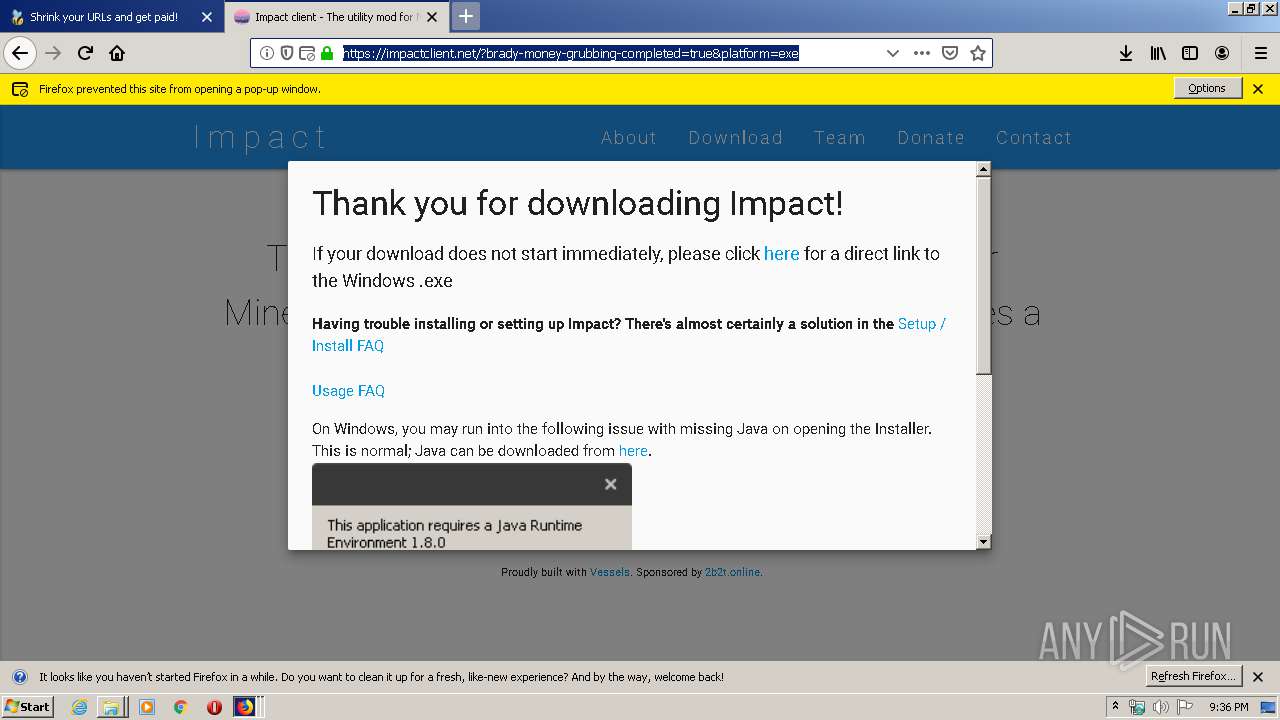The height and width of the screenshot is (720, 1280).
Task: Open media player taskbar icon
Action: 147,707
